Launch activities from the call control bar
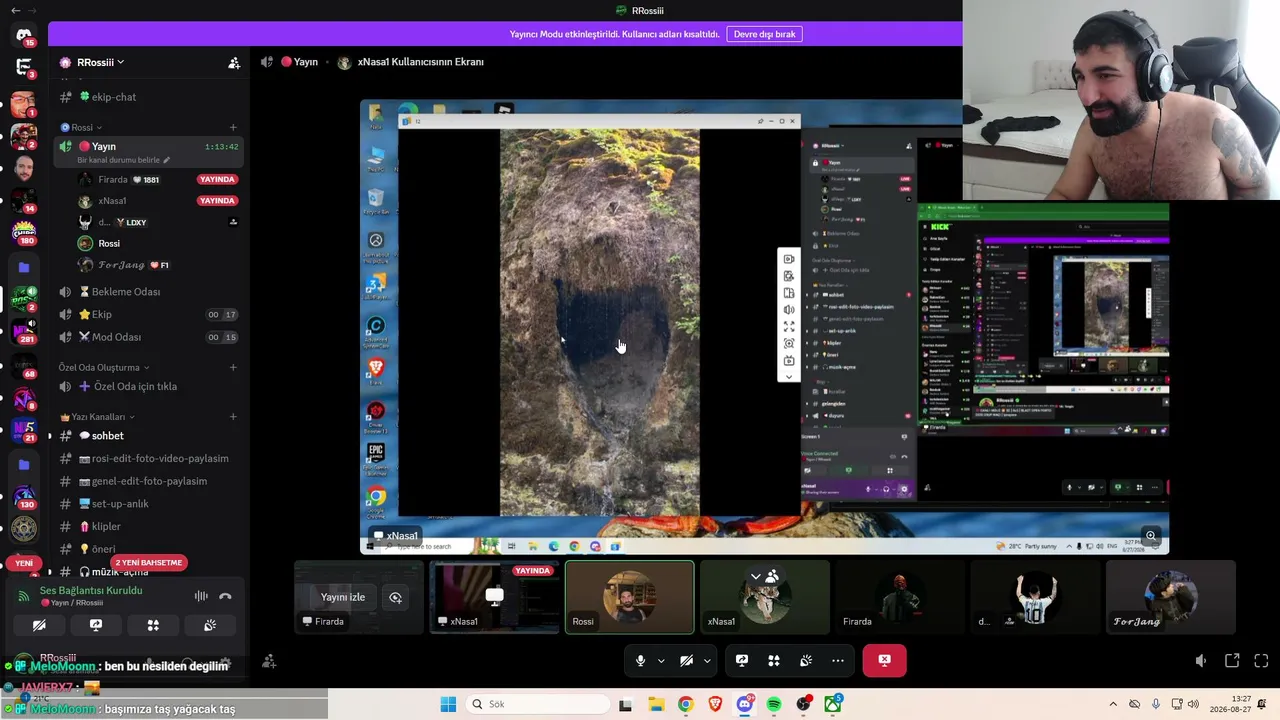1280x720 pixels. tap(774, 660)
